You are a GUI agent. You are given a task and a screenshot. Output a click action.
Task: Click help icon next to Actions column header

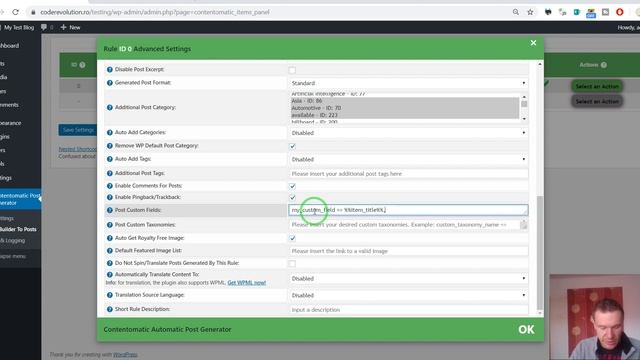point(604,65)
